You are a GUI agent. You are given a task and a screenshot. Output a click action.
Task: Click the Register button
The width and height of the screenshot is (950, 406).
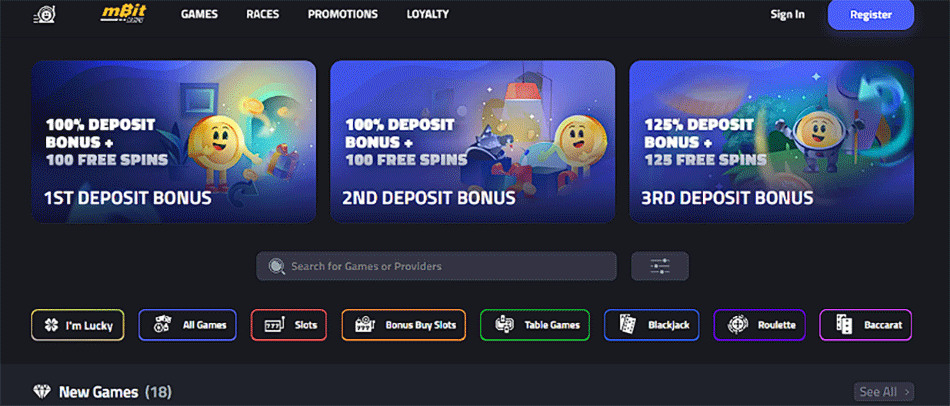pos(871,15)
